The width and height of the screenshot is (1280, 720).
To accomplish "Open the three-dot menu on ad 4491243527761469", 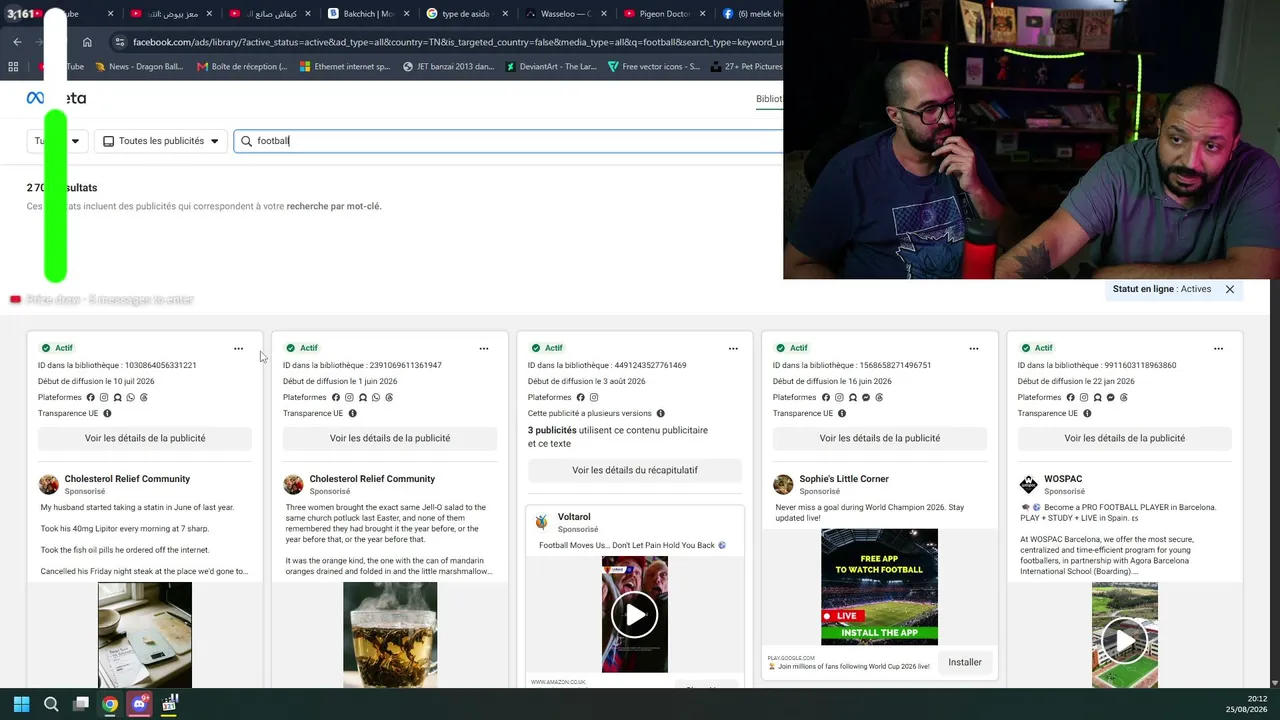I will [x=733, y=348].
